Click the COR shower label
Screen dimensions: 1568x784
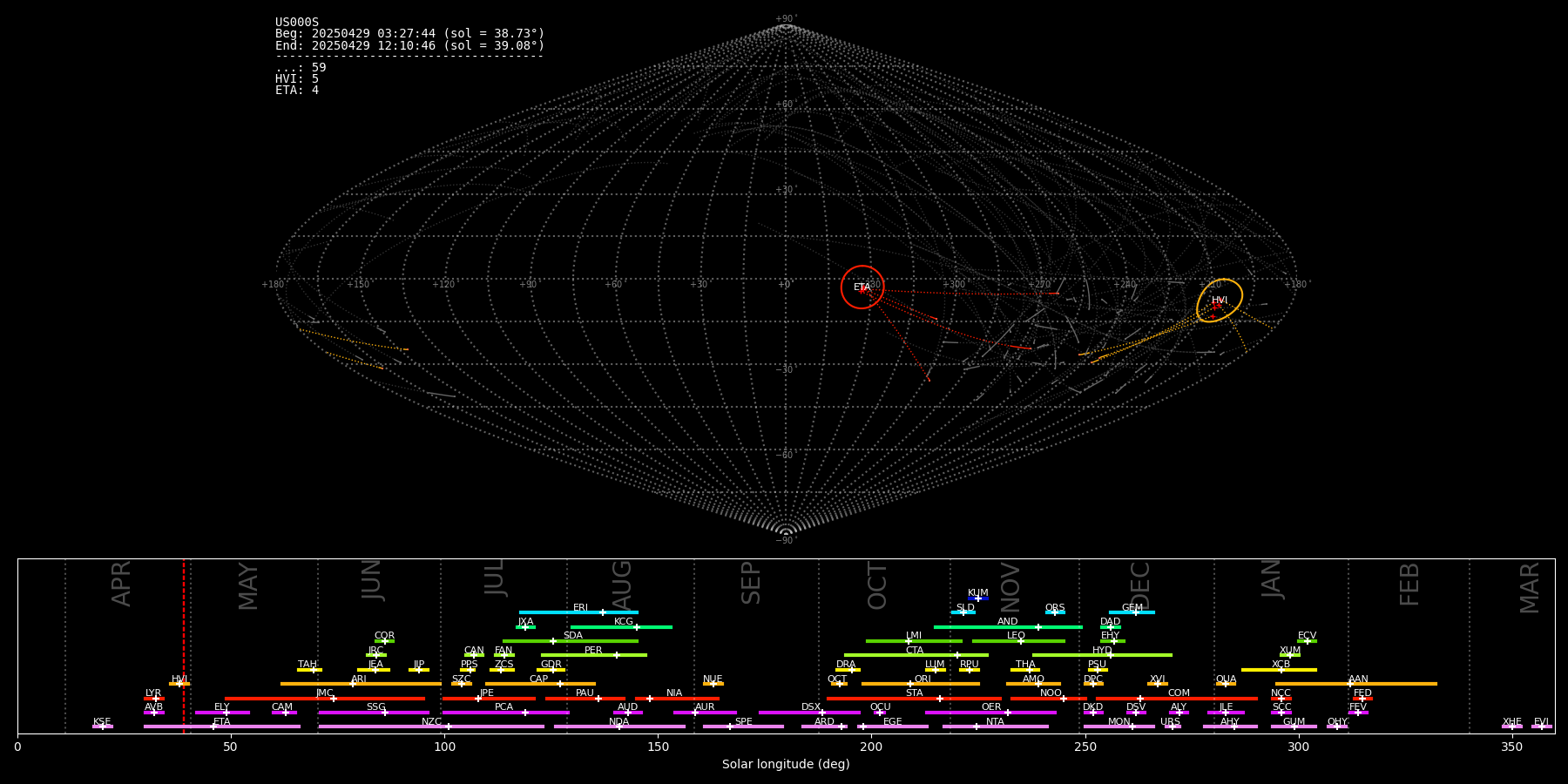click(384, 635)
